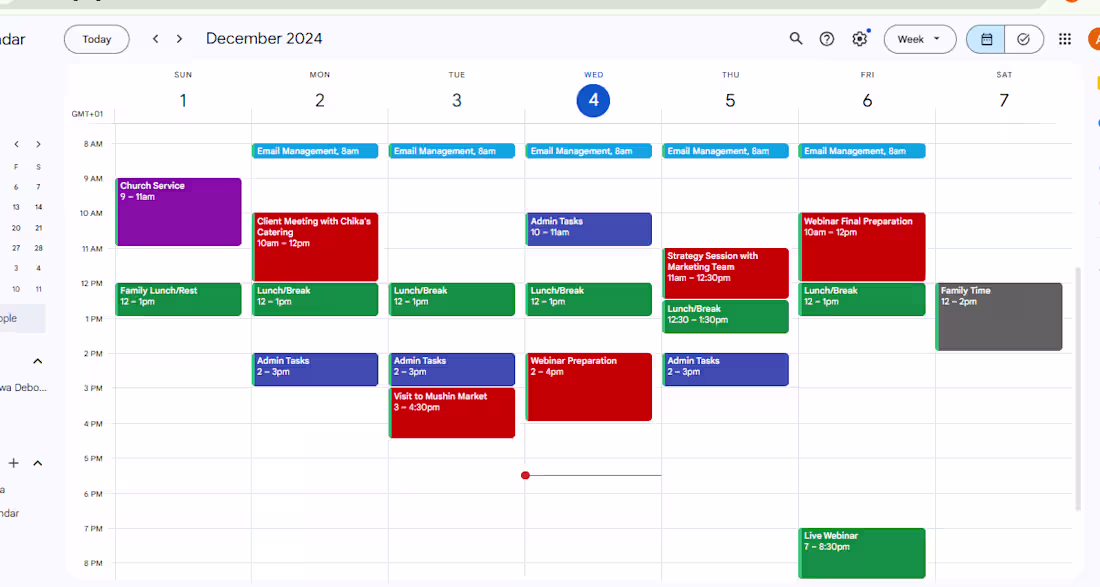Click the red current time indicator

pyautogui.click(x=526, y=475)
